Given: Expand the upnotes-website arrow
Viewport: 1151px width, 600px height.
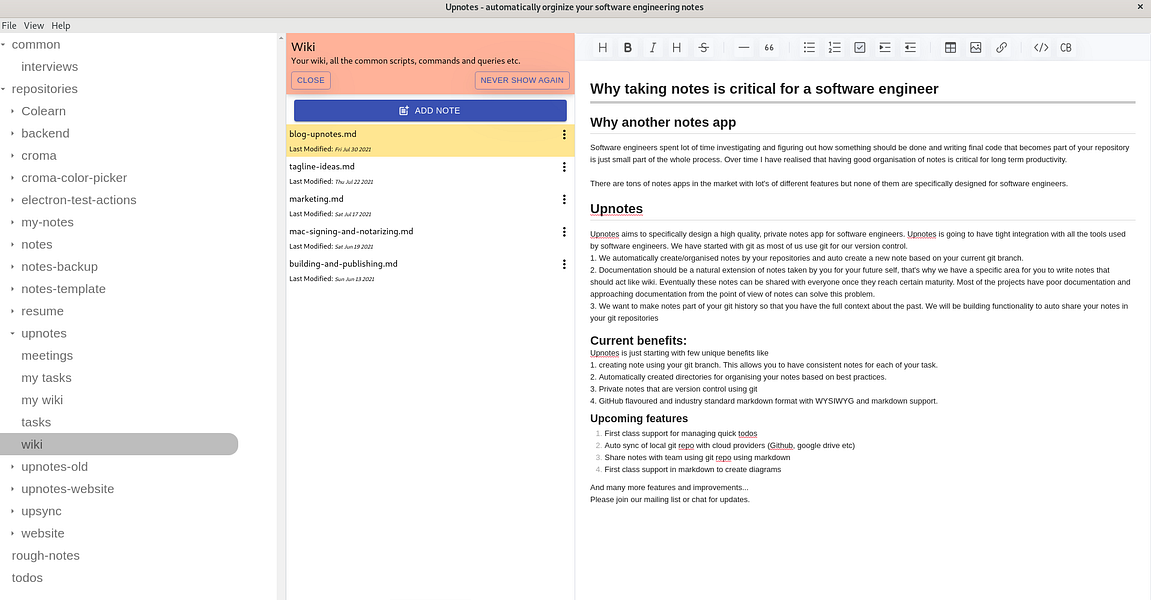Looking at the screenshot, I should tap(12, 489).
